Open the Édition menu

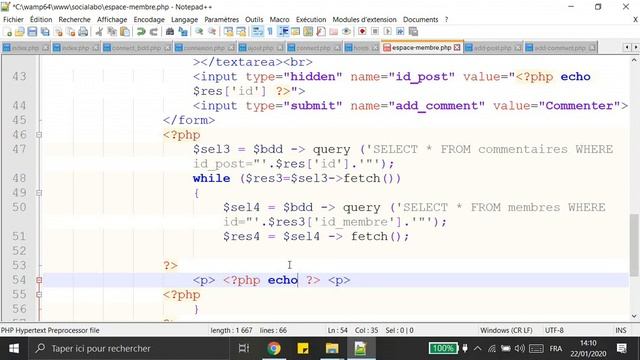point(41,20)
